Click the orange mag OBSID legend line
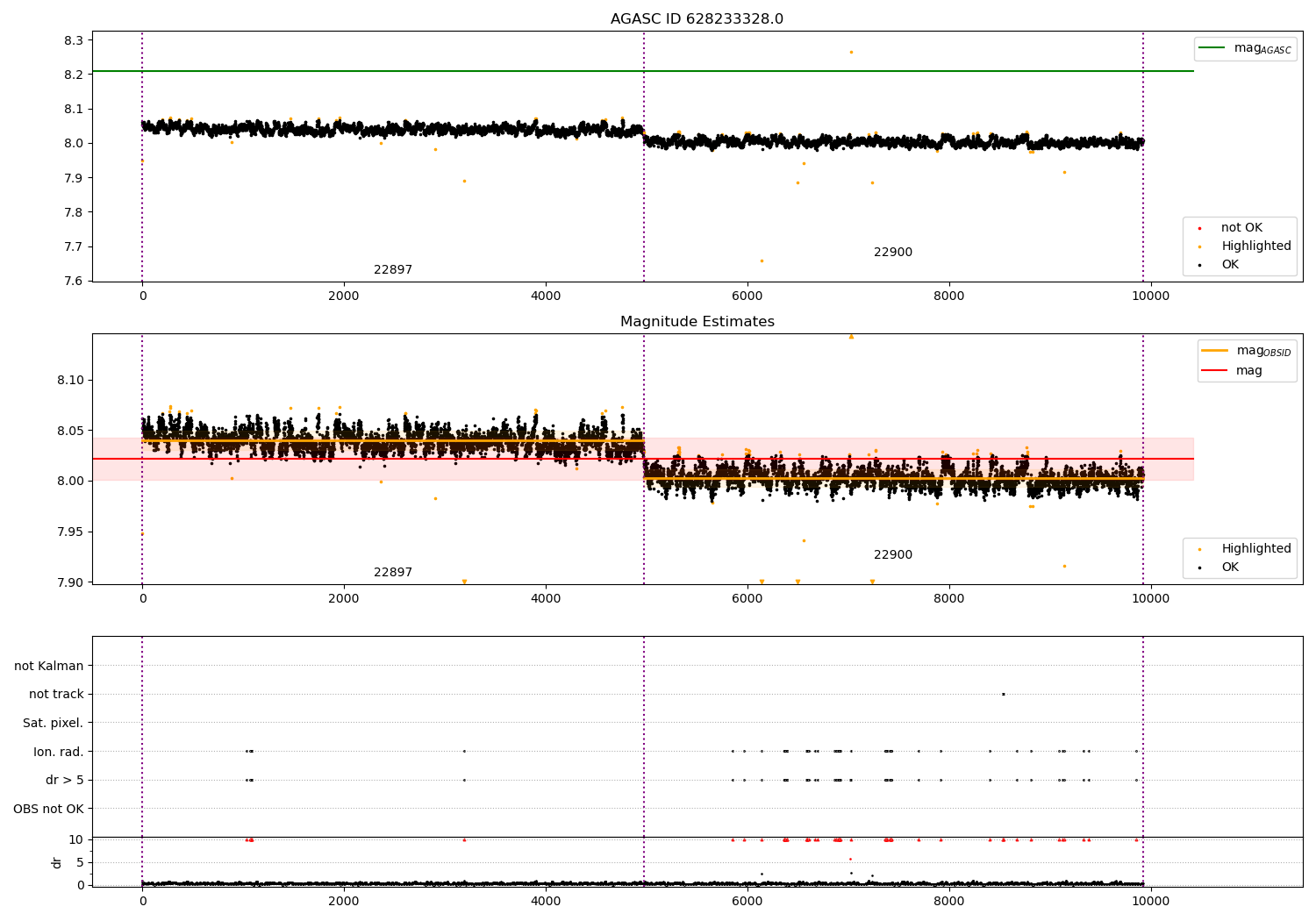 pos(1215,351)
